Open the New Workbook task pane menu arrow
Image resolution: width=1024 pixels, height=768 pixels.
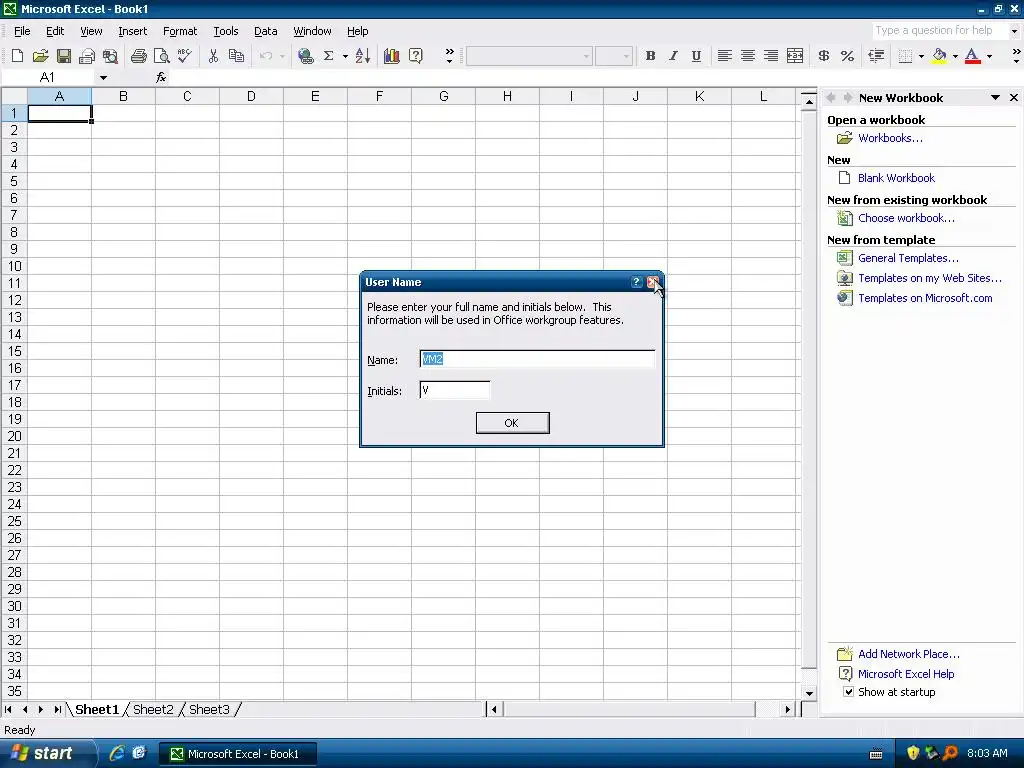[995, 98]
